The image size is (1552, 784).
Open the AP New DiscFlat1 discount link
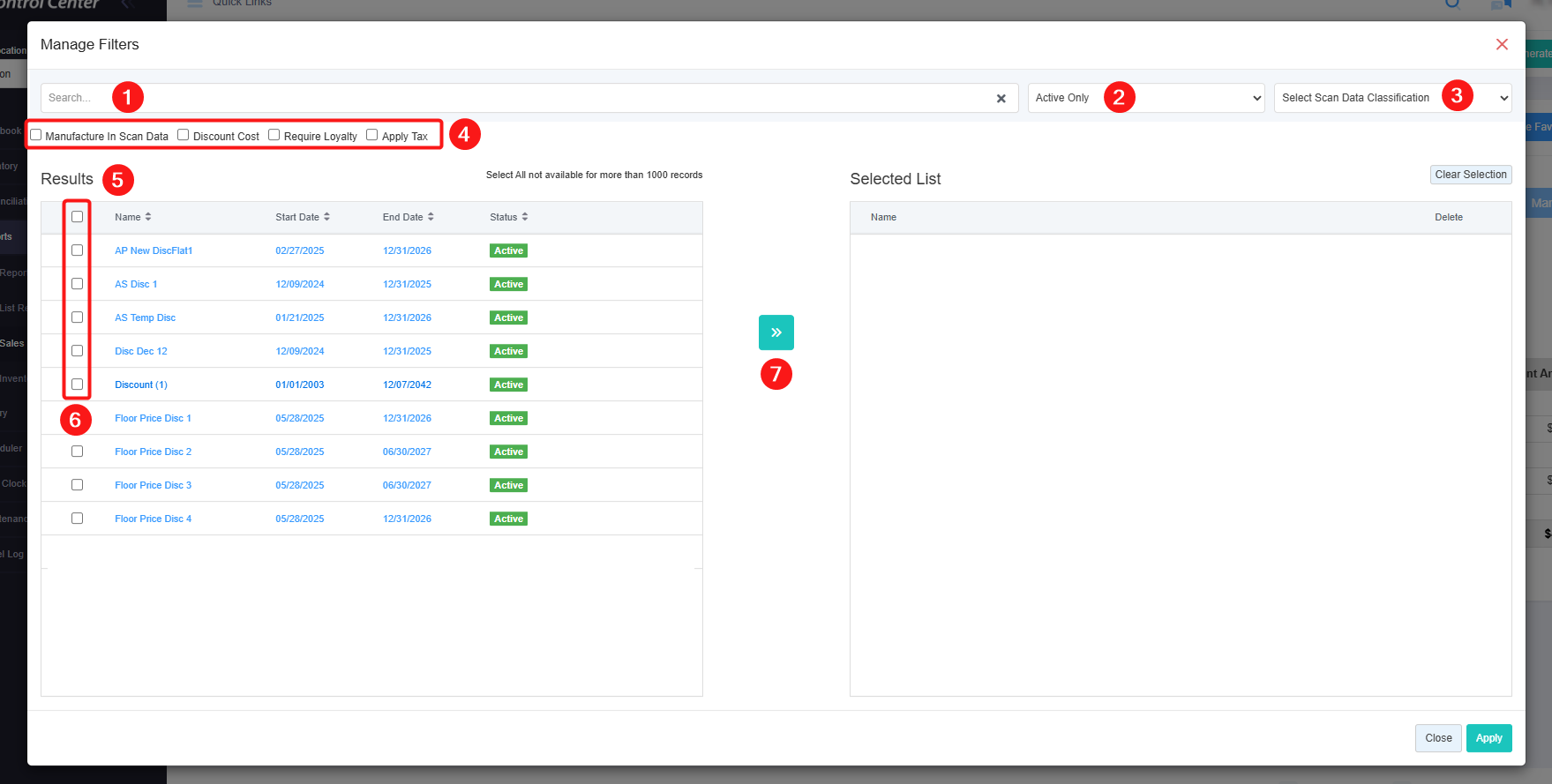(154, 250)
